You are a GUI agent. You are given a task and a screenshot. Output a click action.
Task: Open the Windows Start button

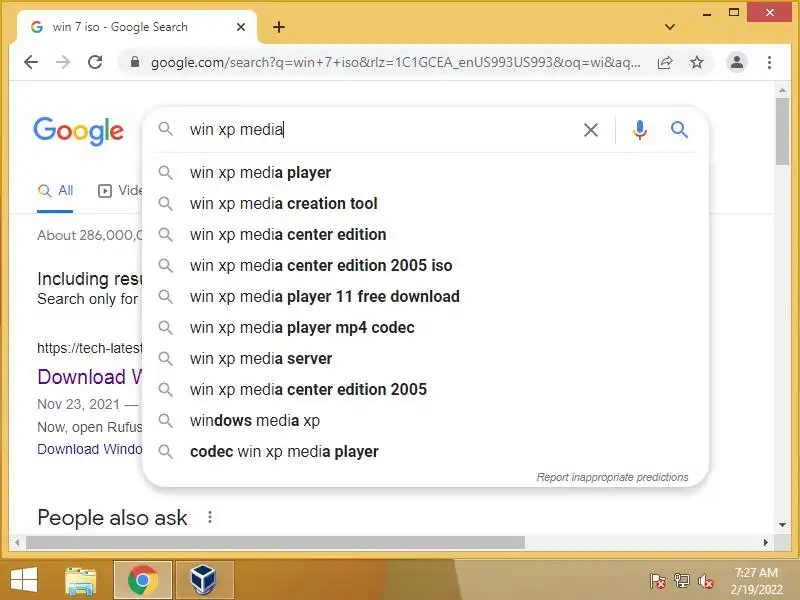pos(24,581)
